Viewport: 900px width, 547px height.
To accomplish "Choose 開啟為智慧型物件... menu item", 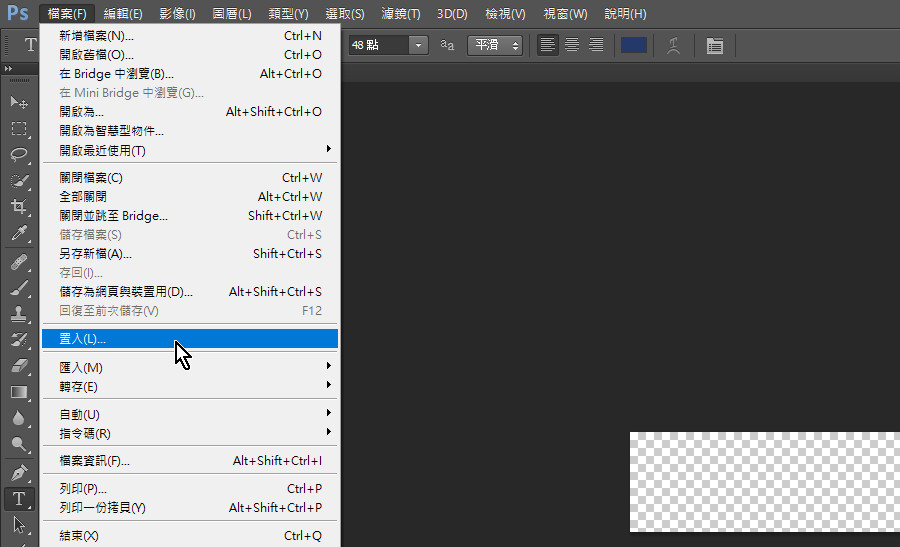I will click(x=190, y=131).
